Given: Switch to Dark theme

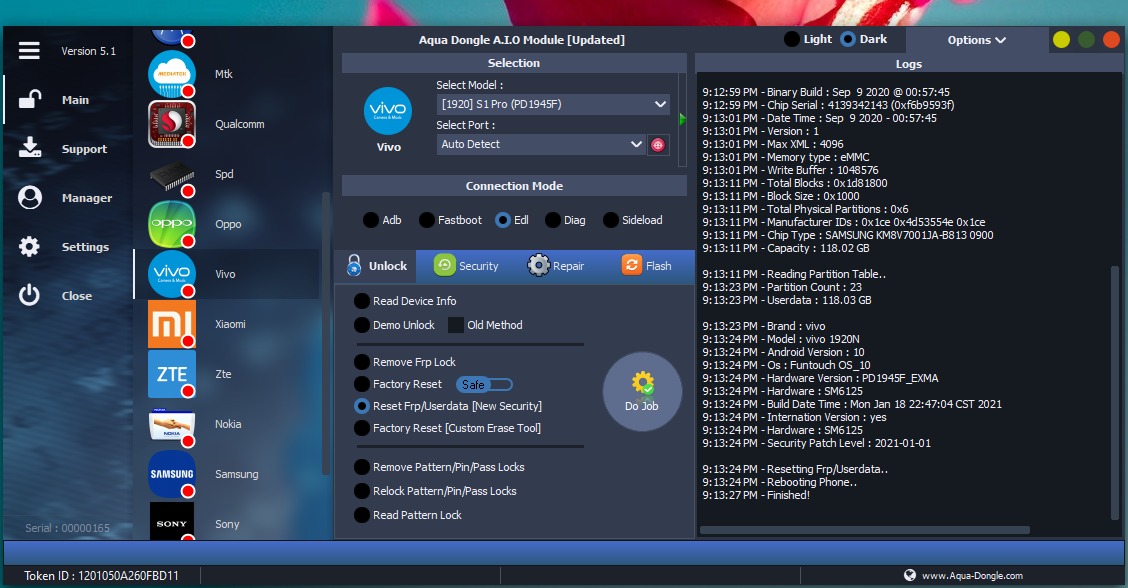Looking at the screenshot, I should coord(864,39).
